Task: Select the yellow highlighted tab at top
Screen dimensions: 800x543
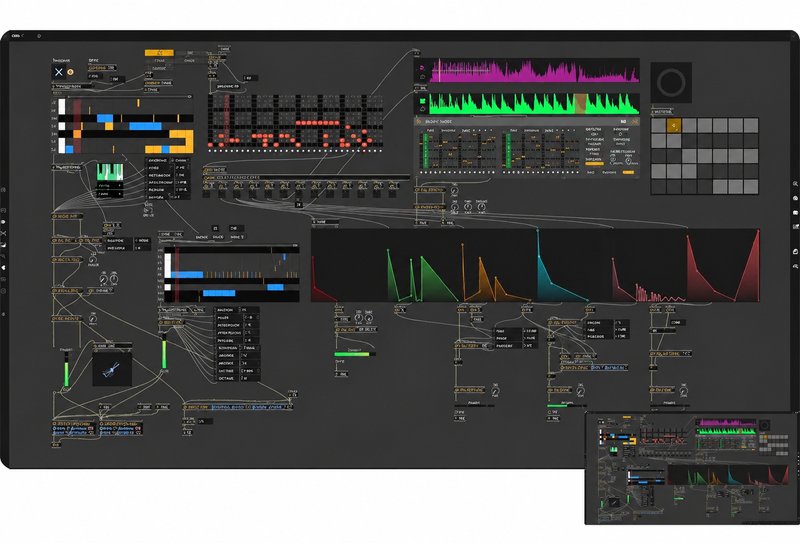Action: pos(159,53)
